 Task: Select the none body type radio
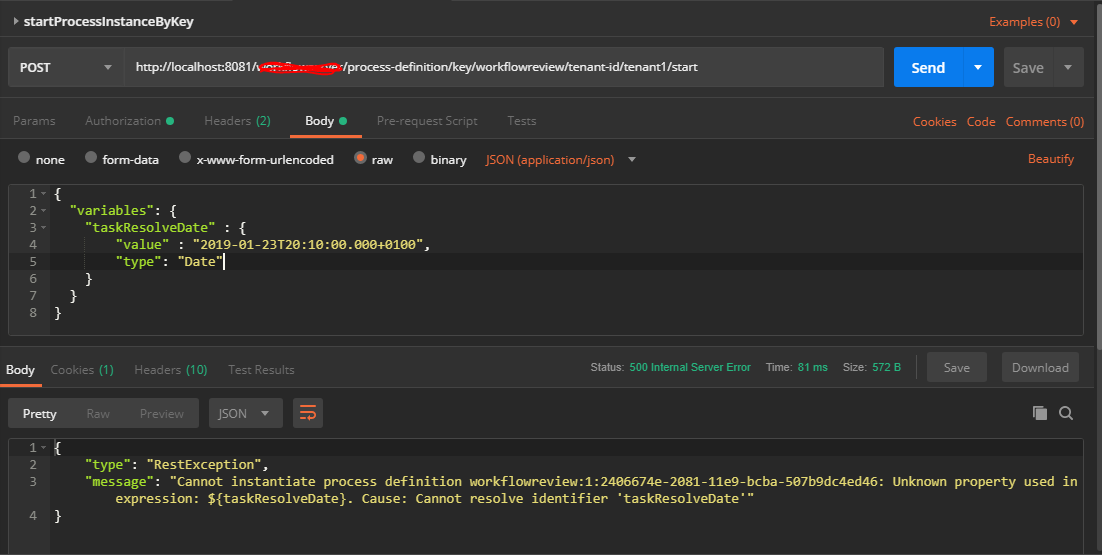point(24,157)
